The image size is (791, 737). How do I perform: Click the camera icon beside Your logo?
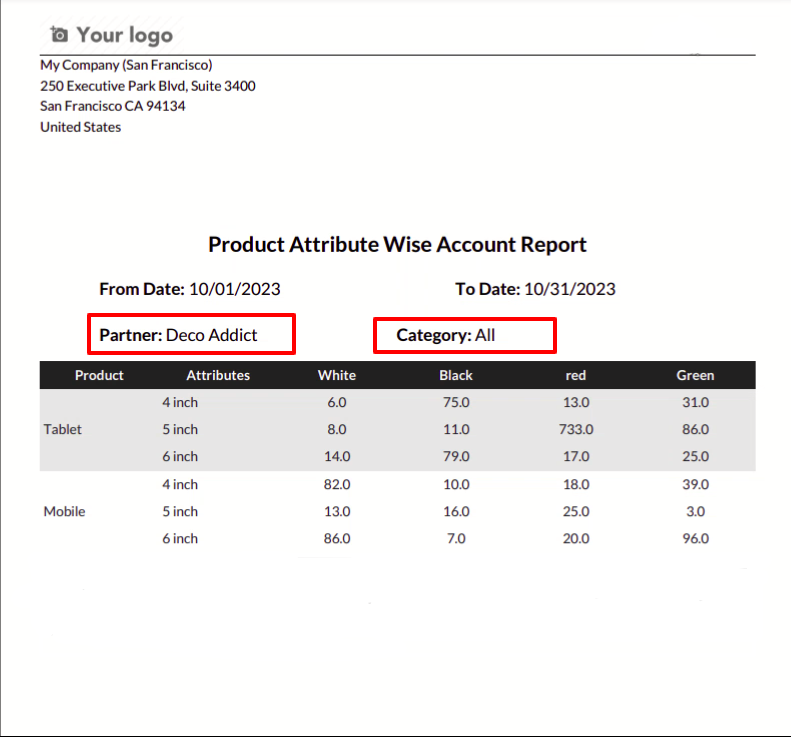[x=59, y=34]
